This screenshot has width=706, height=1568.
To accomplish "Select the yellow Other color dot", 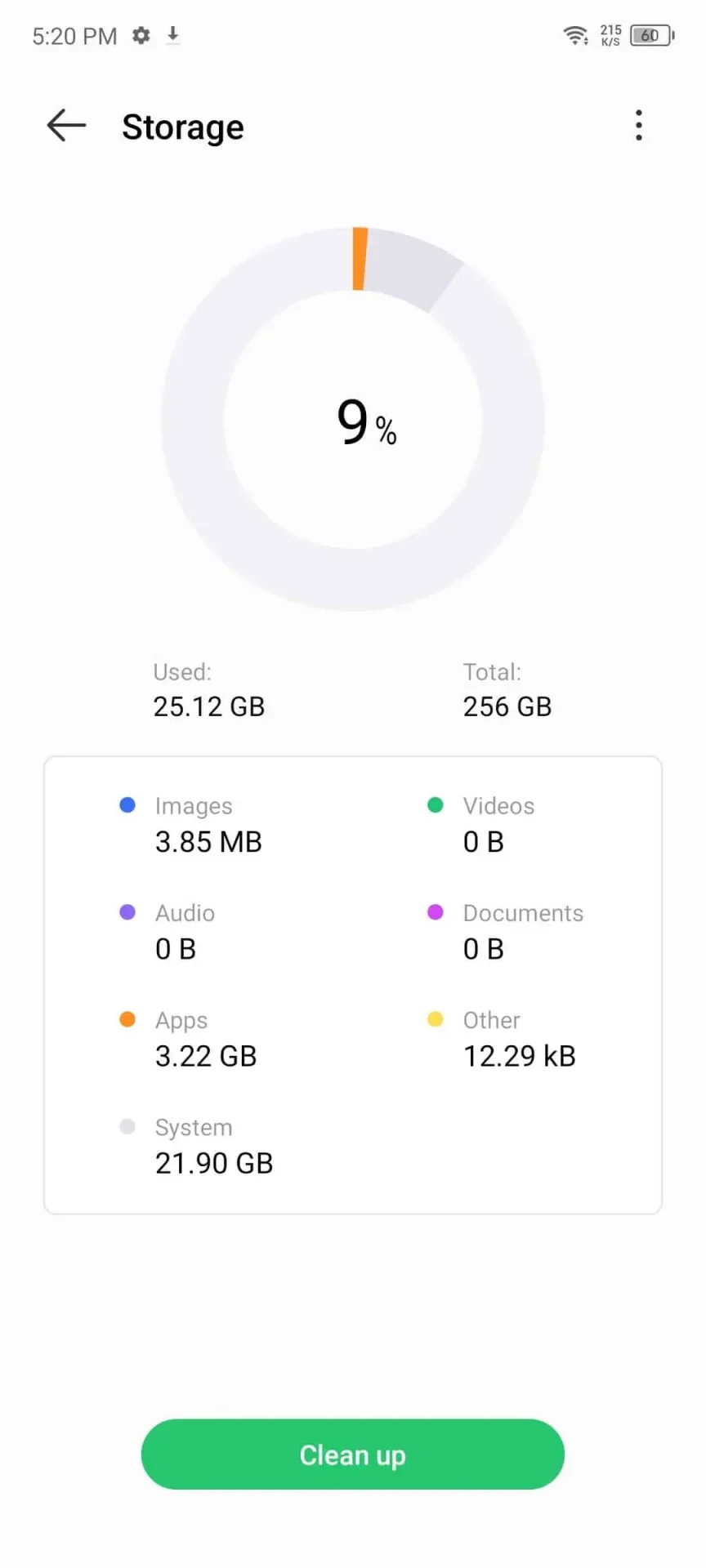I will [436, 1019].
